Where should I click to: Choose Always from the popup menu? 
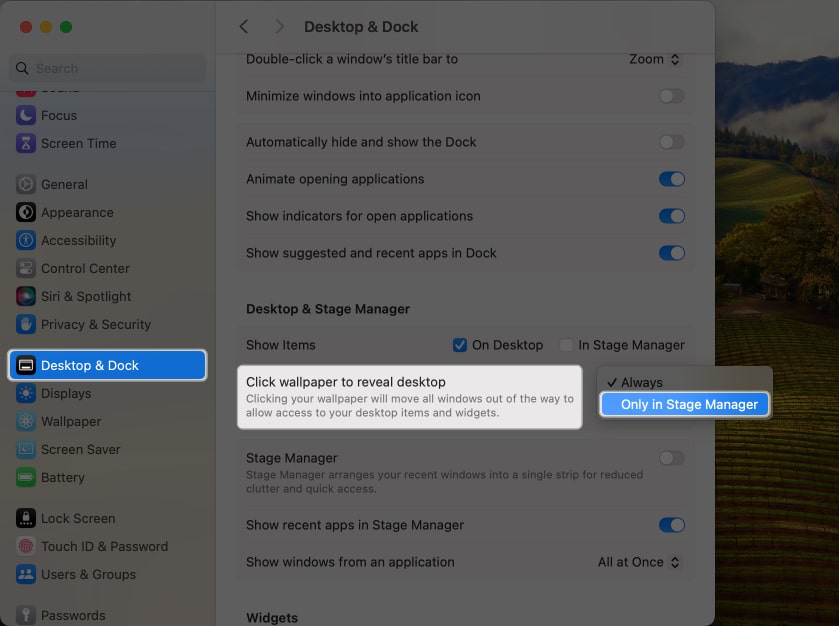[685, 382]
